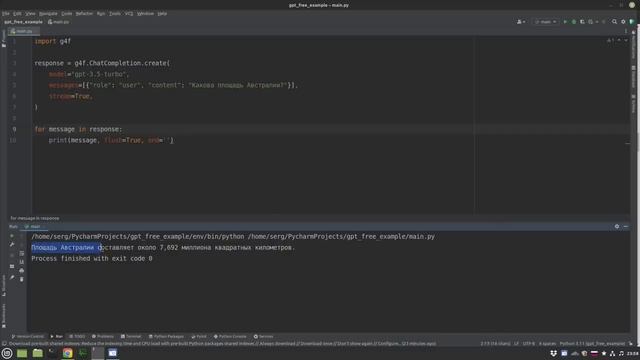The width and height of the screenshot is (640, 360).
Task: Click the Dropbox tray icon
Action: pos(553,353)
